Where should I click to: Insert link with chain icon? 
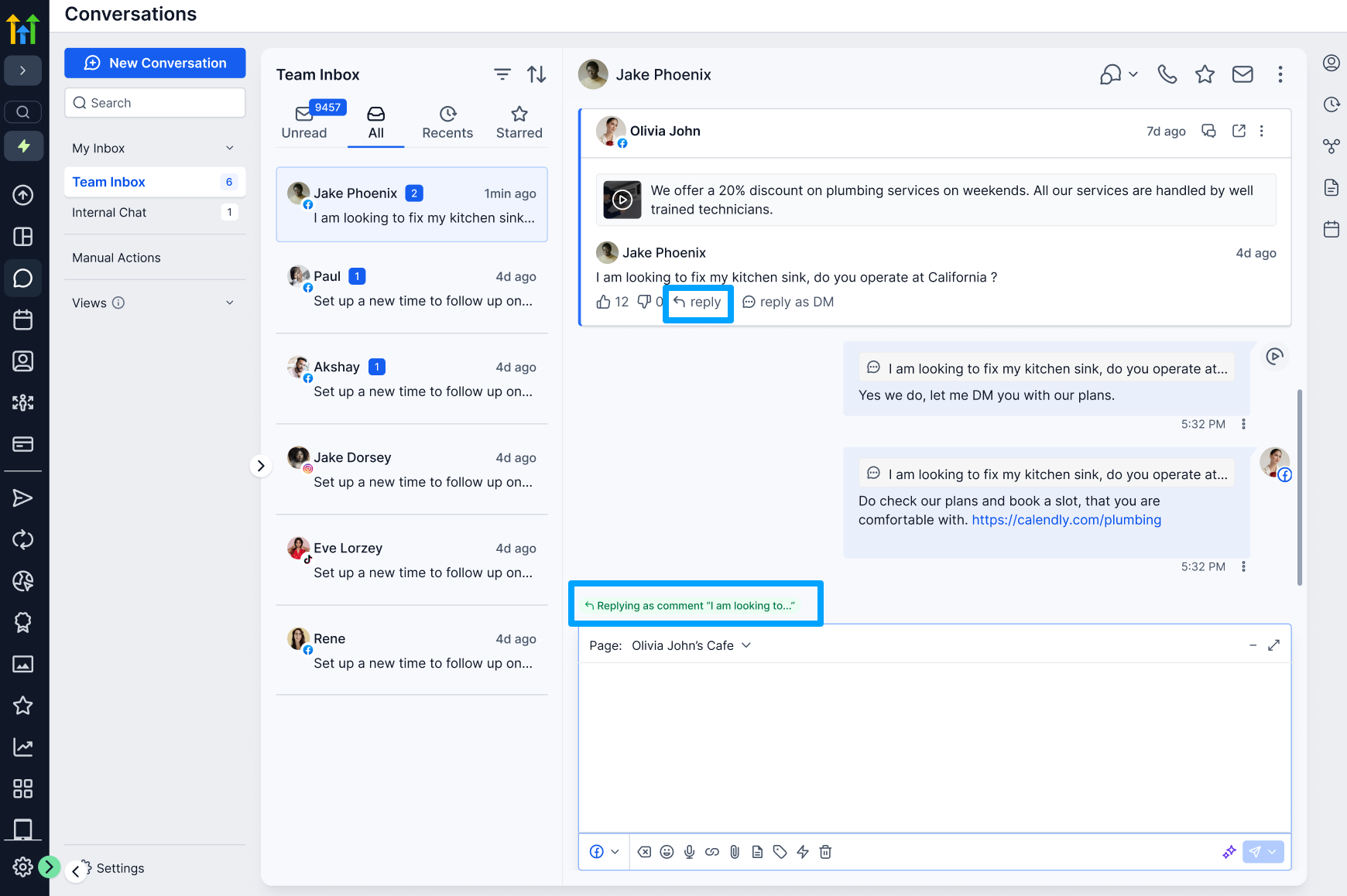(712, 852)
